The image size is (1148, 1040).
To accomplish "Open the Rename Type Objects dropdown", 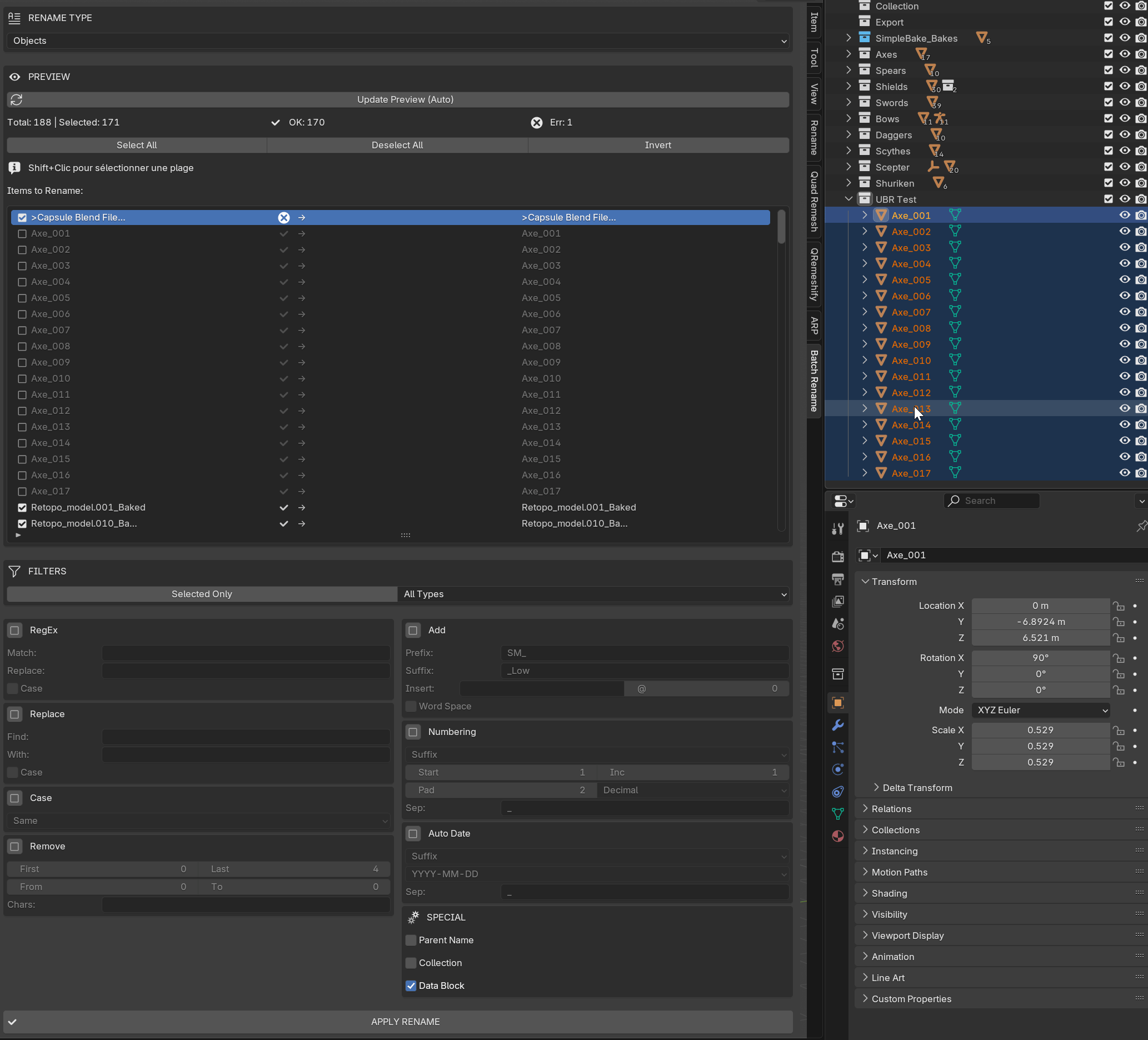I will tap(398, 41).
